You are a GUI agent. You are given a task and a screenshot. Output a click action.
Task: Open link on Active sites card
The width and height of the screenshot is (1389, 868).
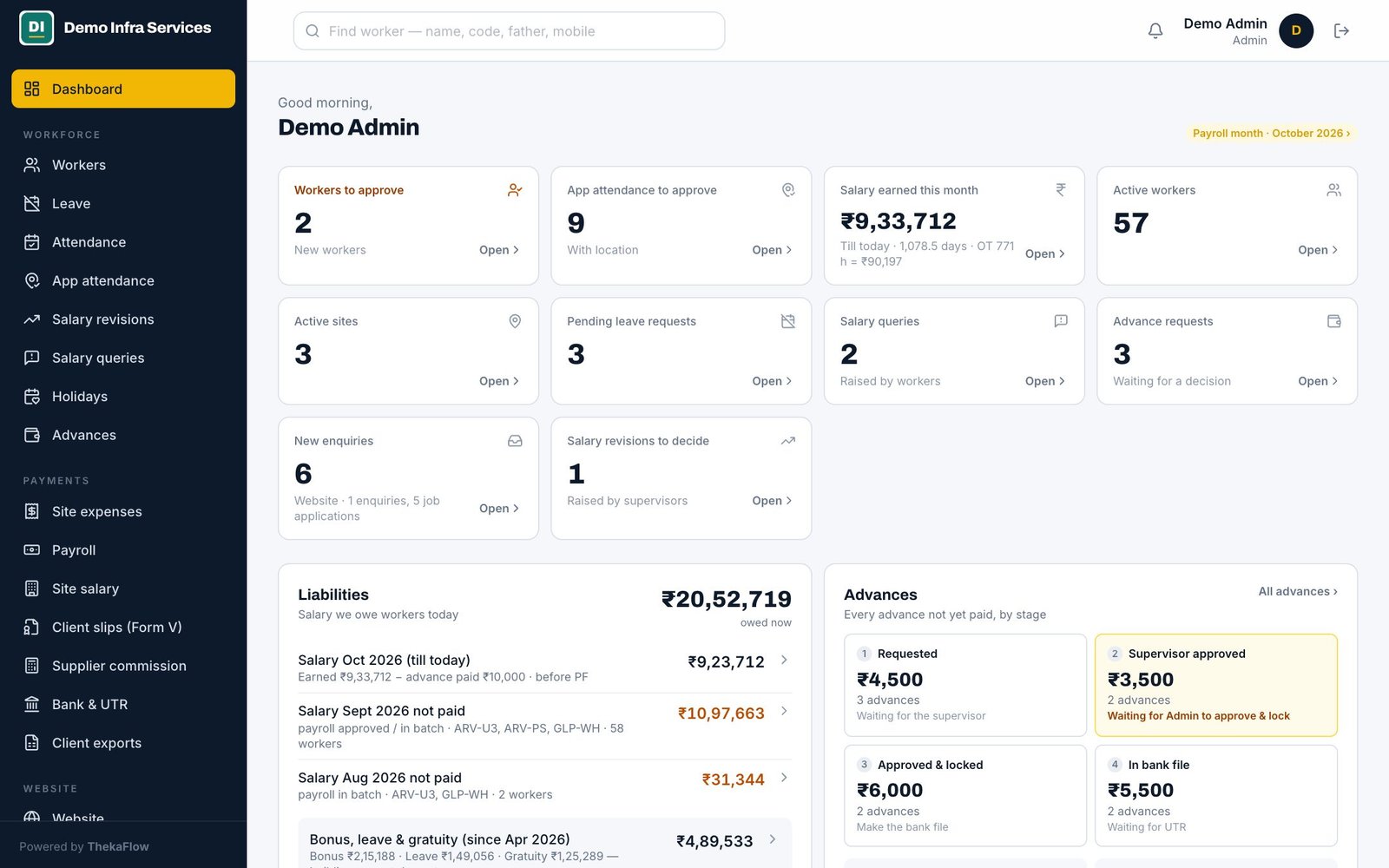499,381
